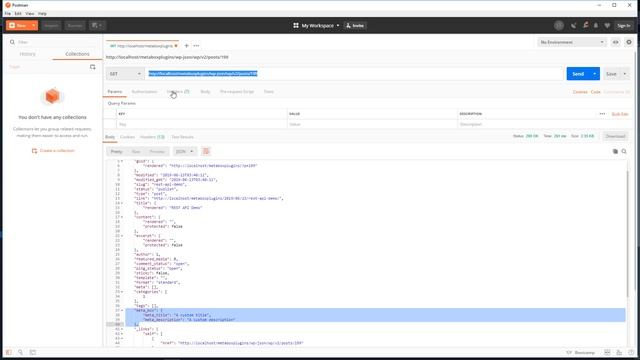Open the tab options three-dot menu
Screen dimensions: 640x360
[x=196, y=46]
